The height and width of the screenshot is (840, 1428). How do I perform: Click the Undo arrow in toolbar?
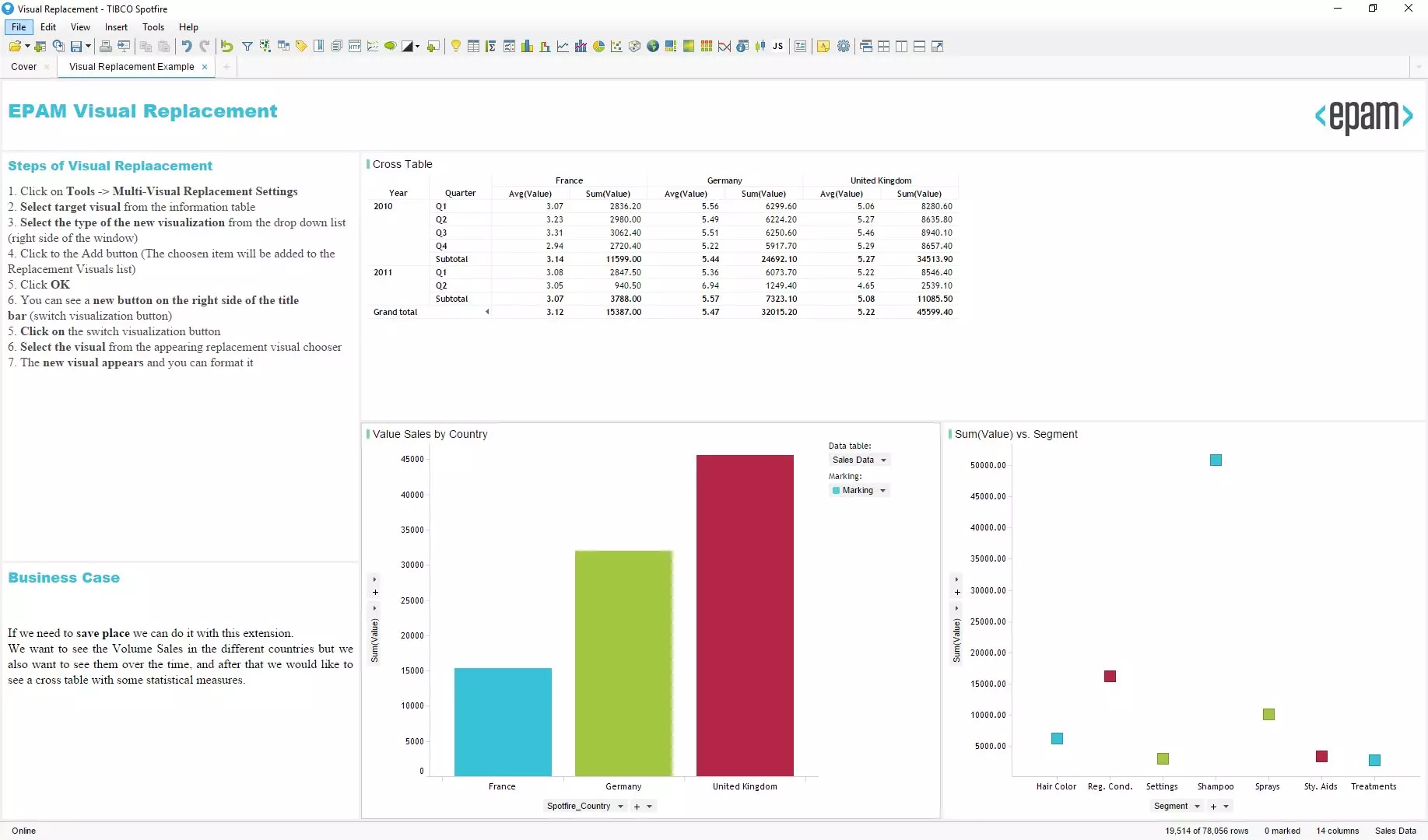point(187,47)
